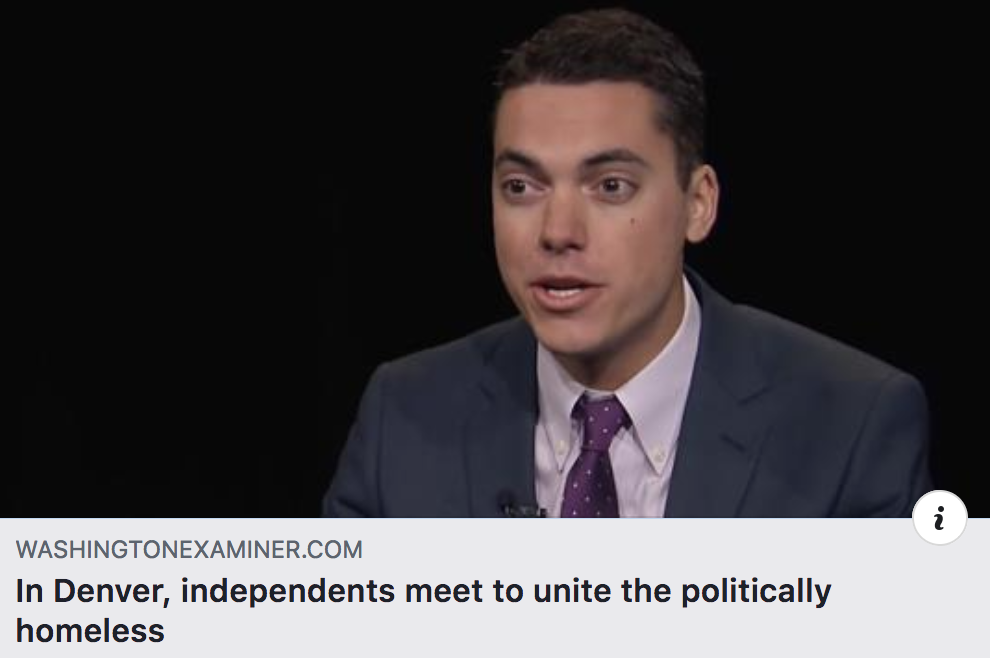This screenshot has height=658, width=990.
Task: Open the article preview image thumbnail
Action: (x=495, y=259)
